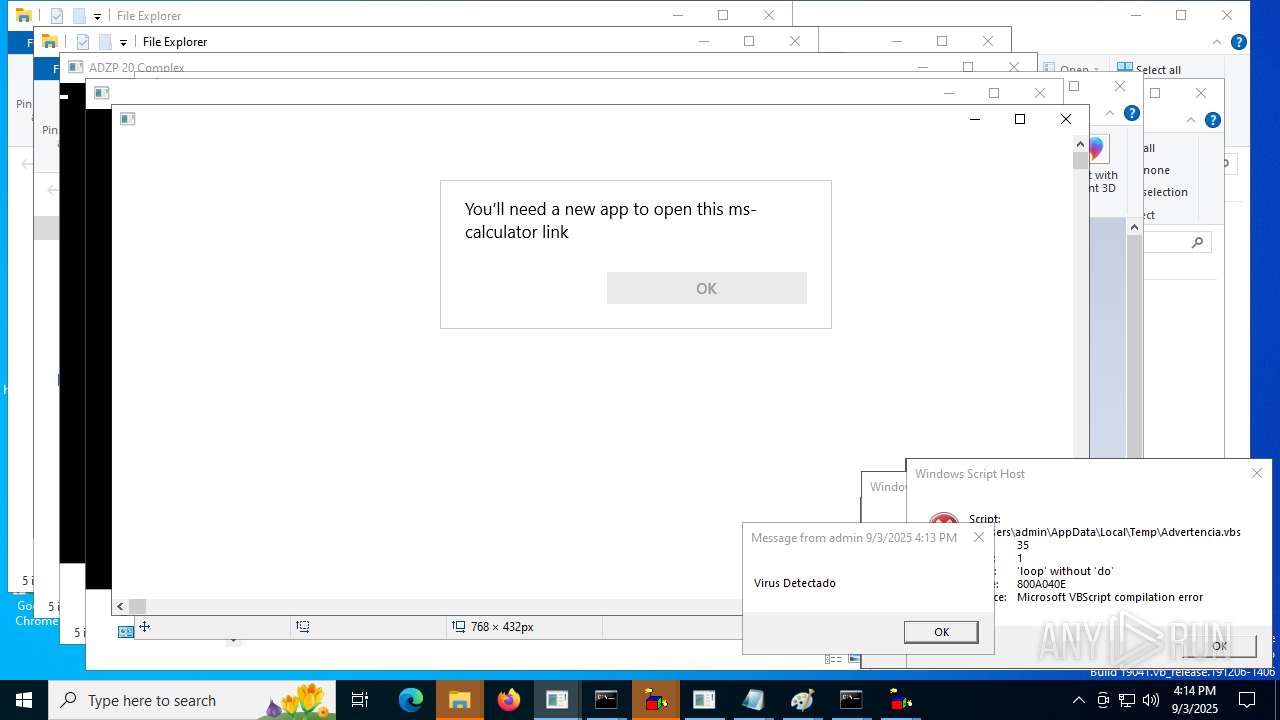
Task: Click the ADZP 20 Complex window icon
Action: click(x=75, y=68)
